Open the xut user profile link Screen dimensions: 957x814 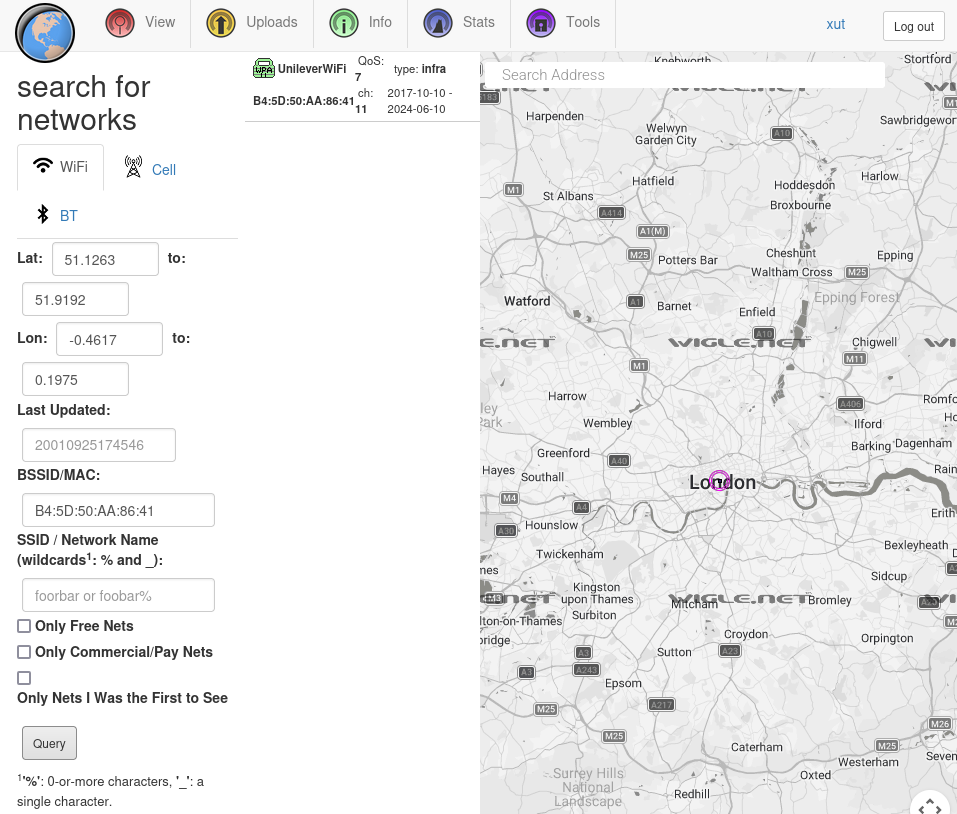click(x=836, y=24)
